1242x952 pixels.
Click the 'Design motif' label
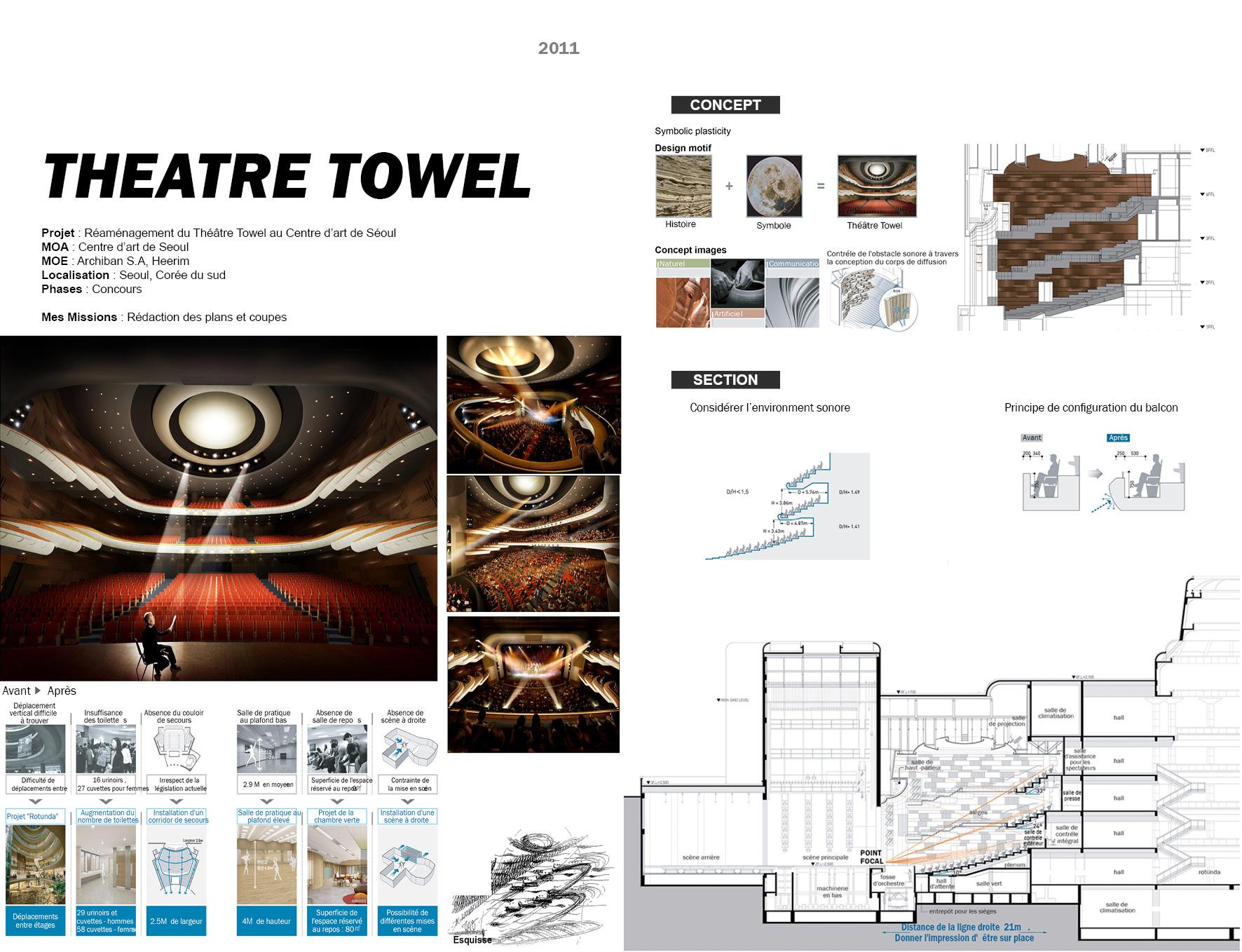coord(683,148)
